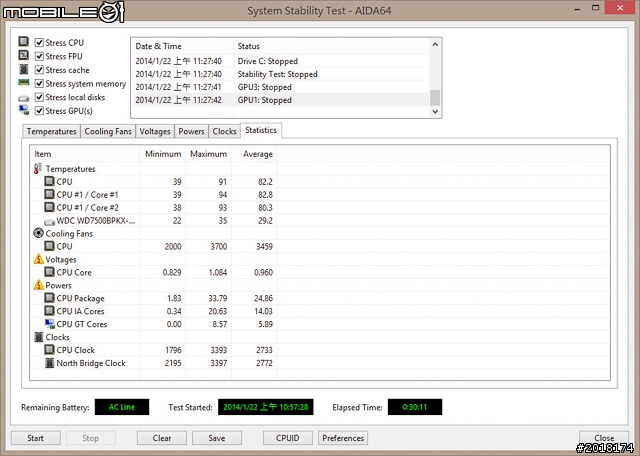
Task: Click the hard drive icon of WDC WD7500BPKX row
Action: pos(49,222)
